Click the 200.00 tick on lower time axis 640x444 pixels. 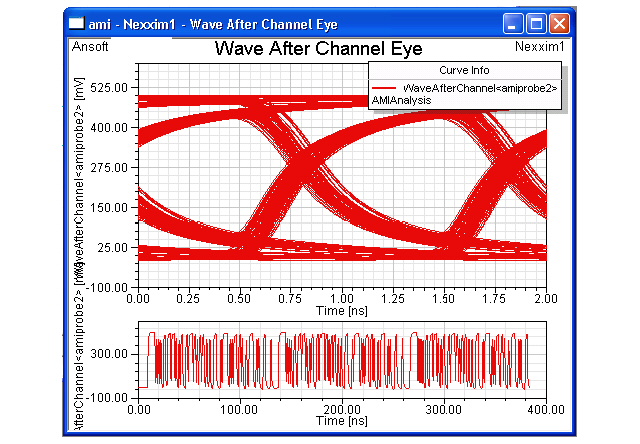(x=342, y=410)
